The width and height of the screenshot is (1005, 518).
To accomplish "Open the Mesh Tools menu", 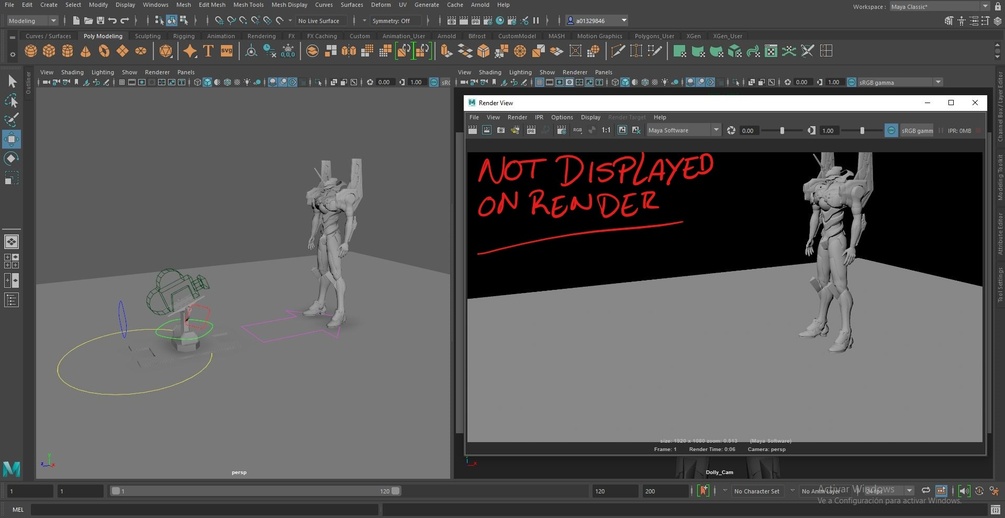I will click(x=248, y=4).
